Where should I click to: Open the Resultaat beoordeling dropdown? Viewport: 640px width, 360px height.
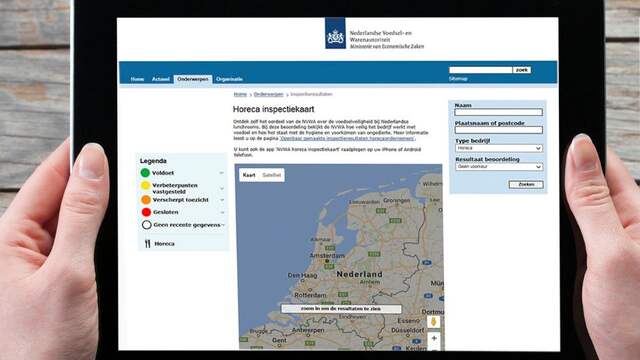tap(499, 167)
